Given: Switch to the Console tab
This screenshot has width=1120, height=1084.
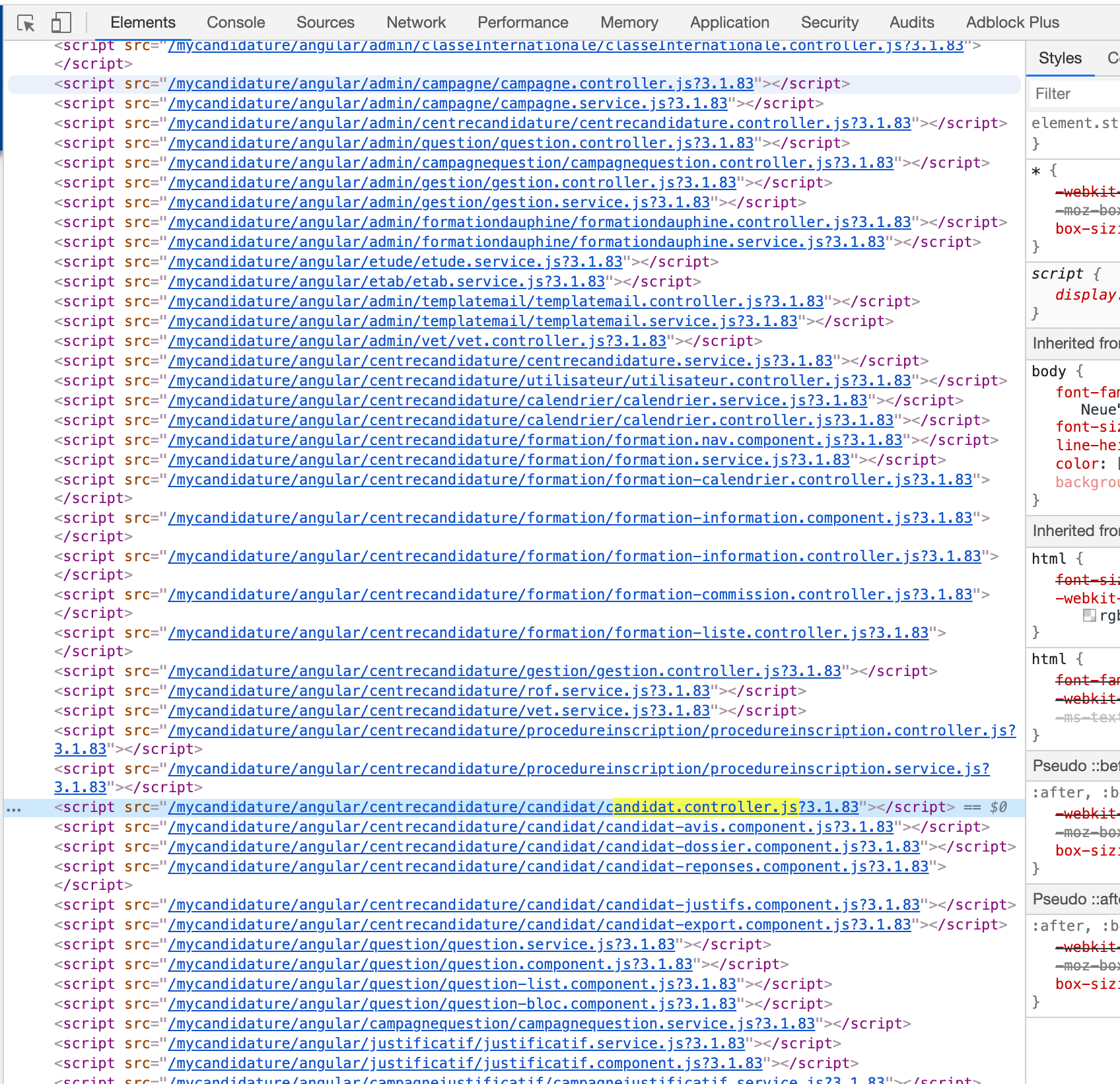Looking at the screenshot, I should click(x=236, y=22).
